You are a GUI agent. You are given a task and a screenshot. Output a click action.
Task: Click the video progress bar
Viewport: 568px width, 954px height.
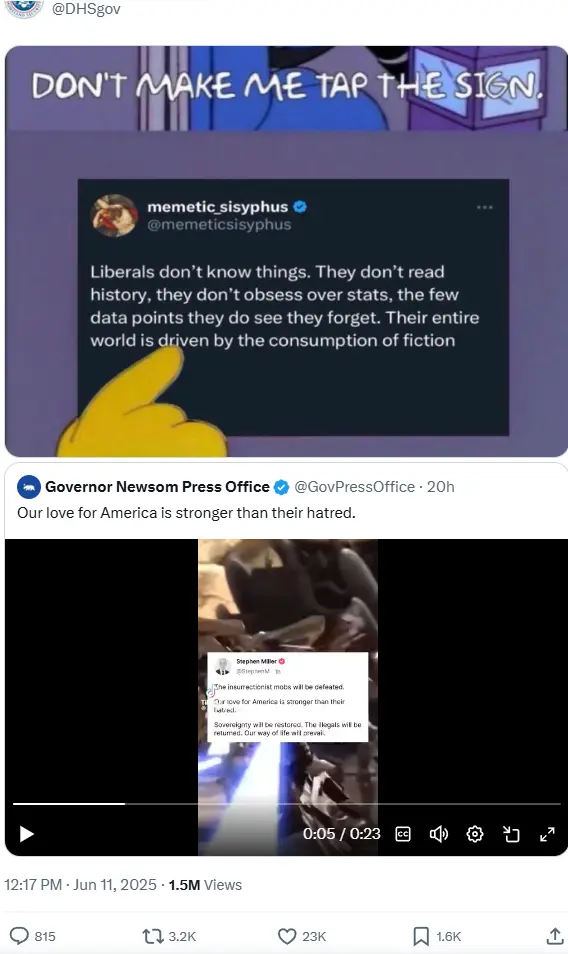(286, 804)
